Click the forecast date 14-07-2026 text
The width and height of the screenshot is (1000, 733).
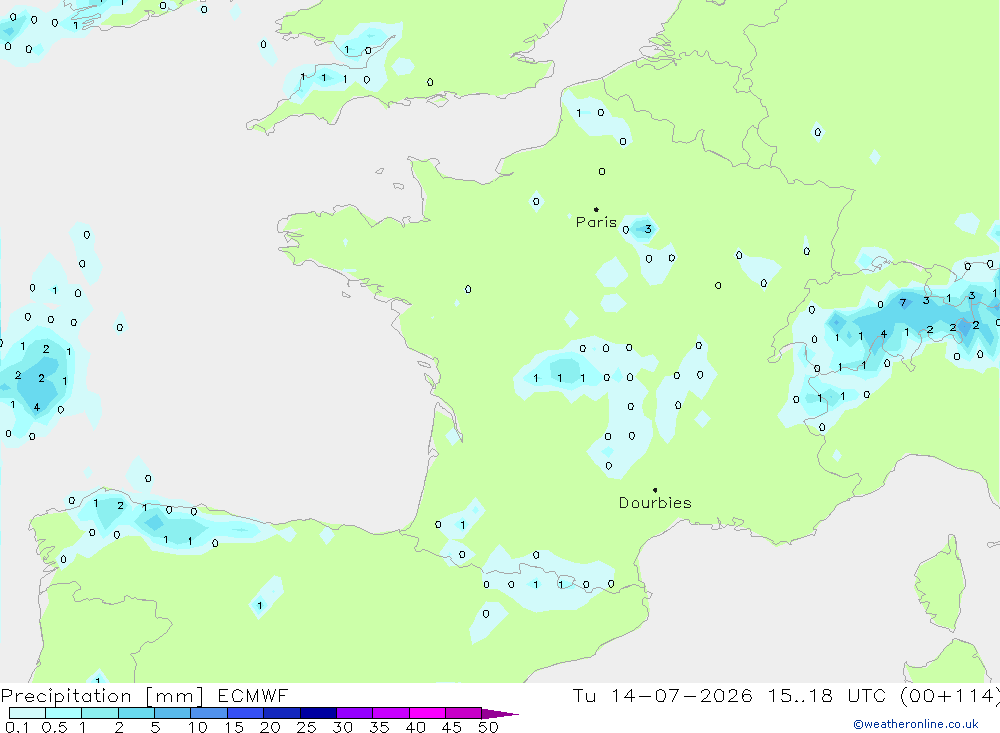pyautogui.click(x=681, y=696)
